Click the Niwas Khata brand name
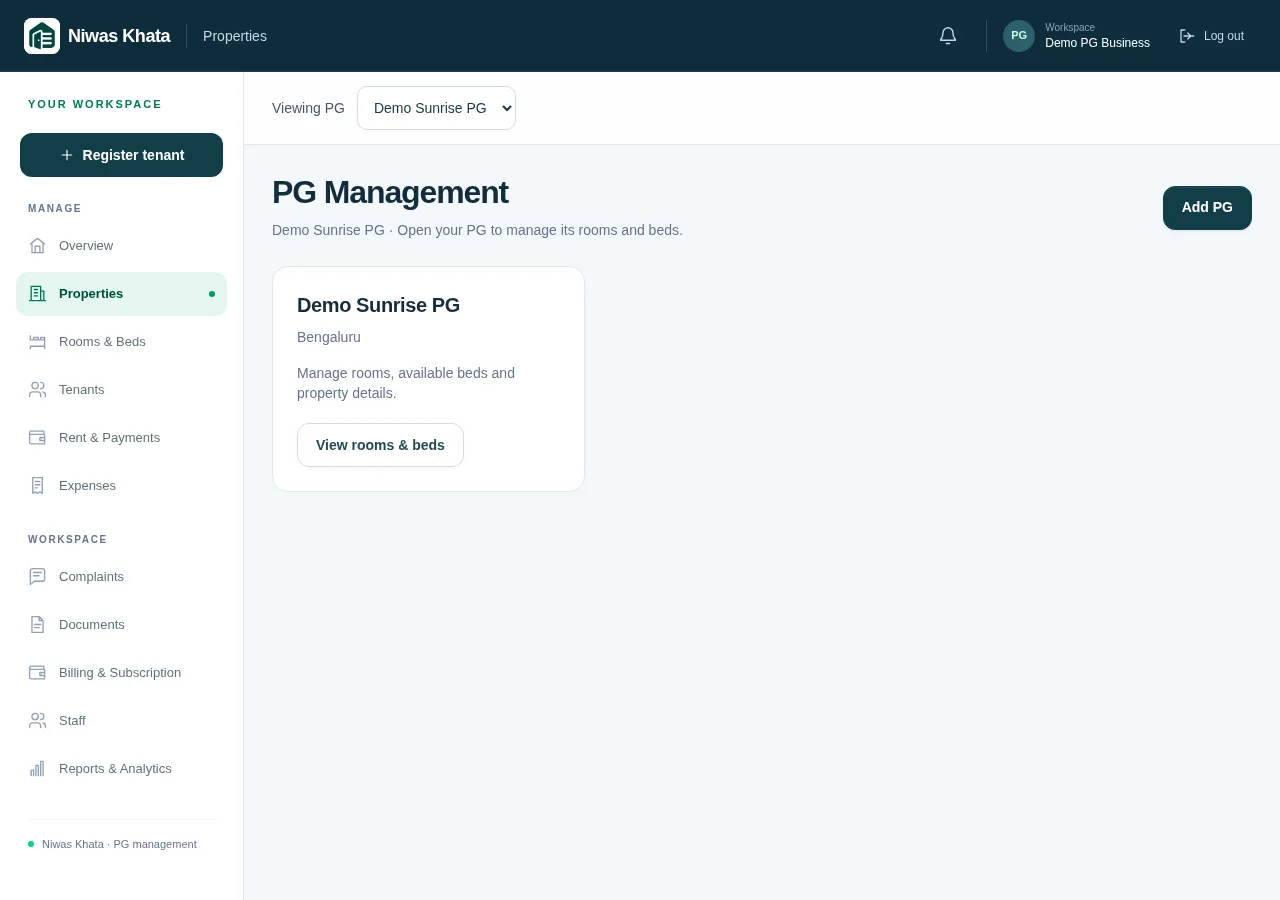Viewport: 1280px width, 900px height. click(119, 36)
